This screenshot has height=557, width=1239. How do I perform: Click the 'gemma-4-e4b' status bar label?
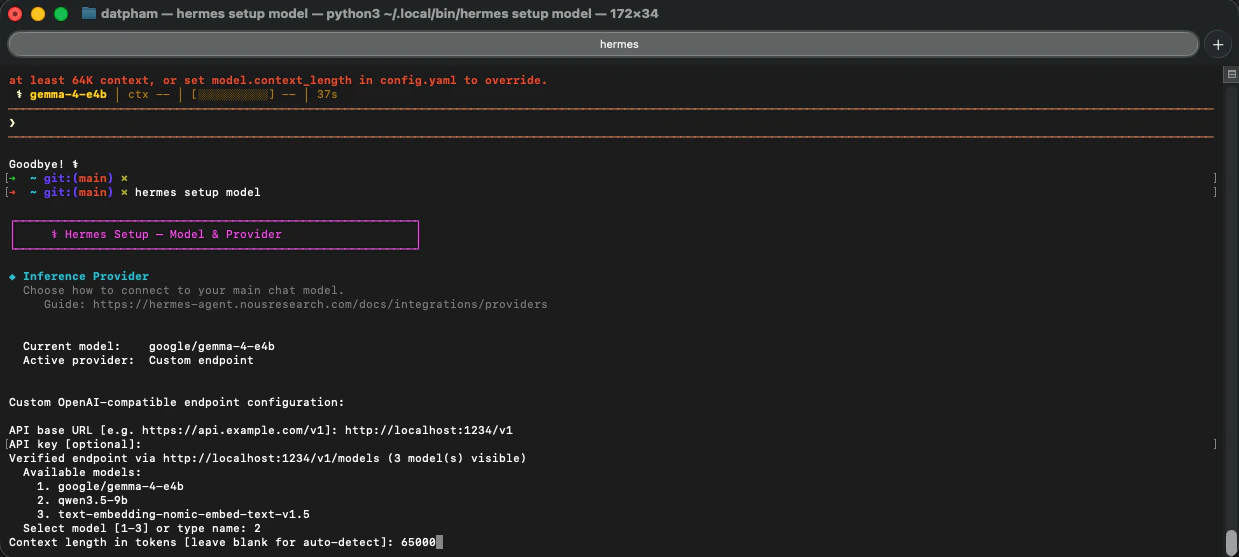click(68, 94)
